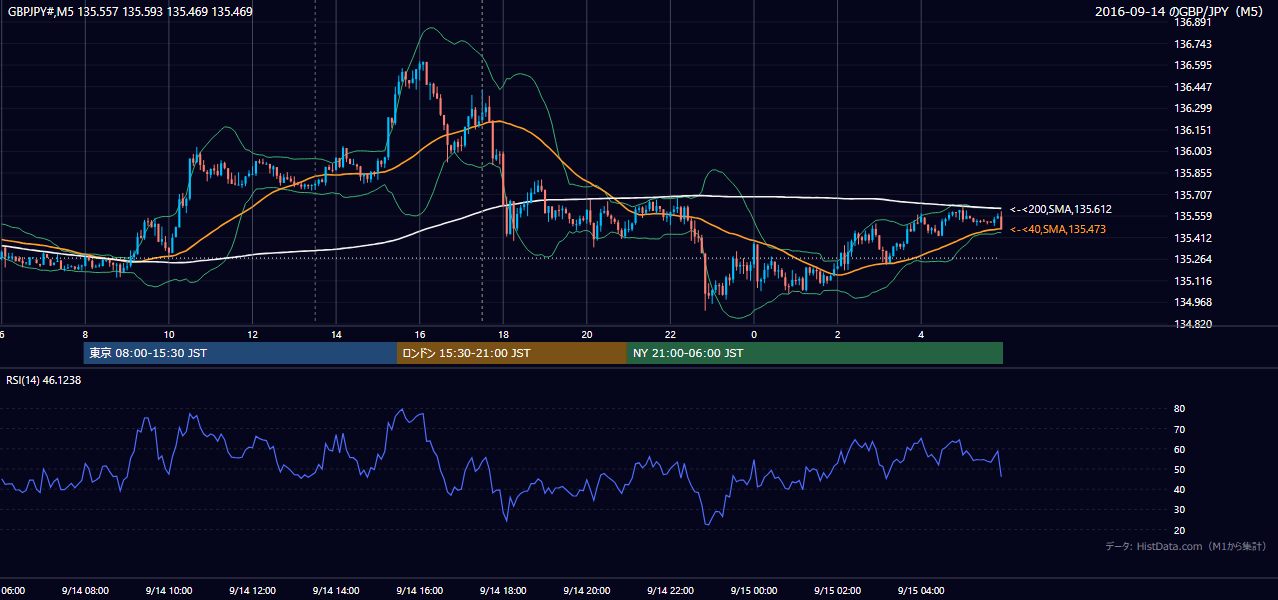Click price axis value 135.855
The width and height of the screenshot is (1278, 600).
[x=1193, y=173]
